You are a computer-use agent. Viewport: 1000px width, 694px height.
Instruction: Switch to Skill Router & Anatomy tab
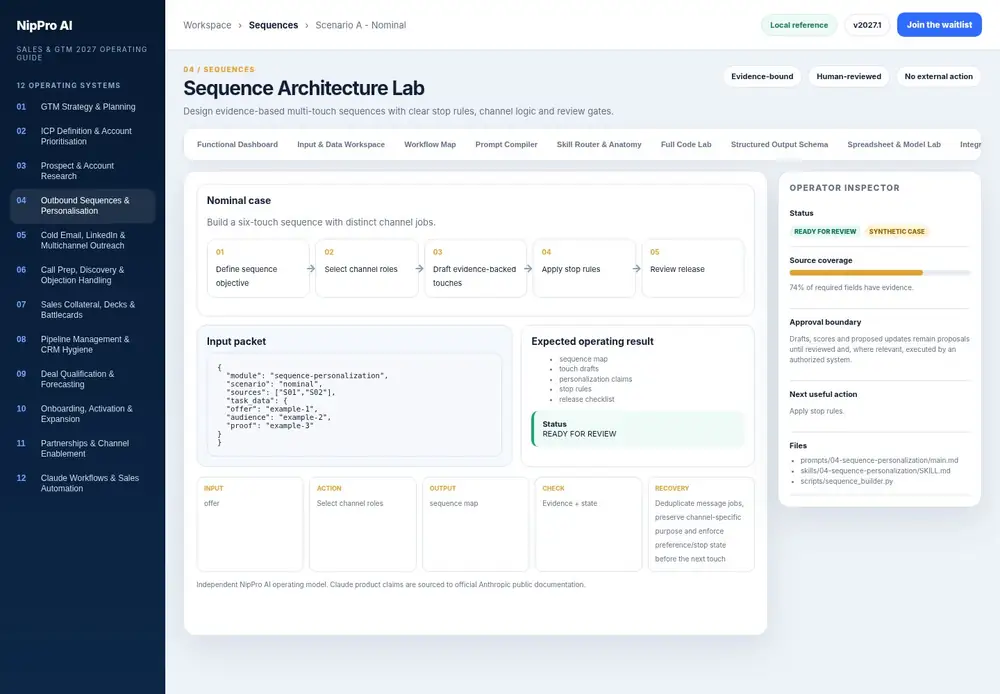point(599,145)
